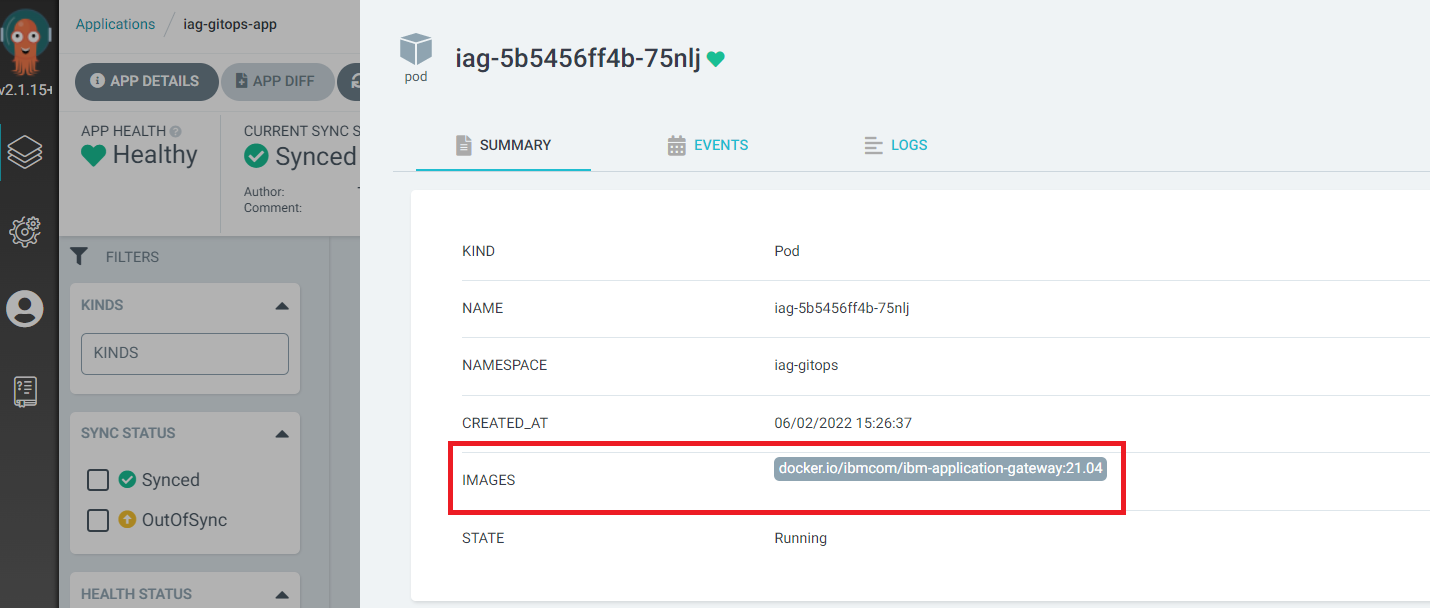Screen dimensions: 1430x608
Task: Click the Kinds filter input field
Action: (x=185, y=354)
